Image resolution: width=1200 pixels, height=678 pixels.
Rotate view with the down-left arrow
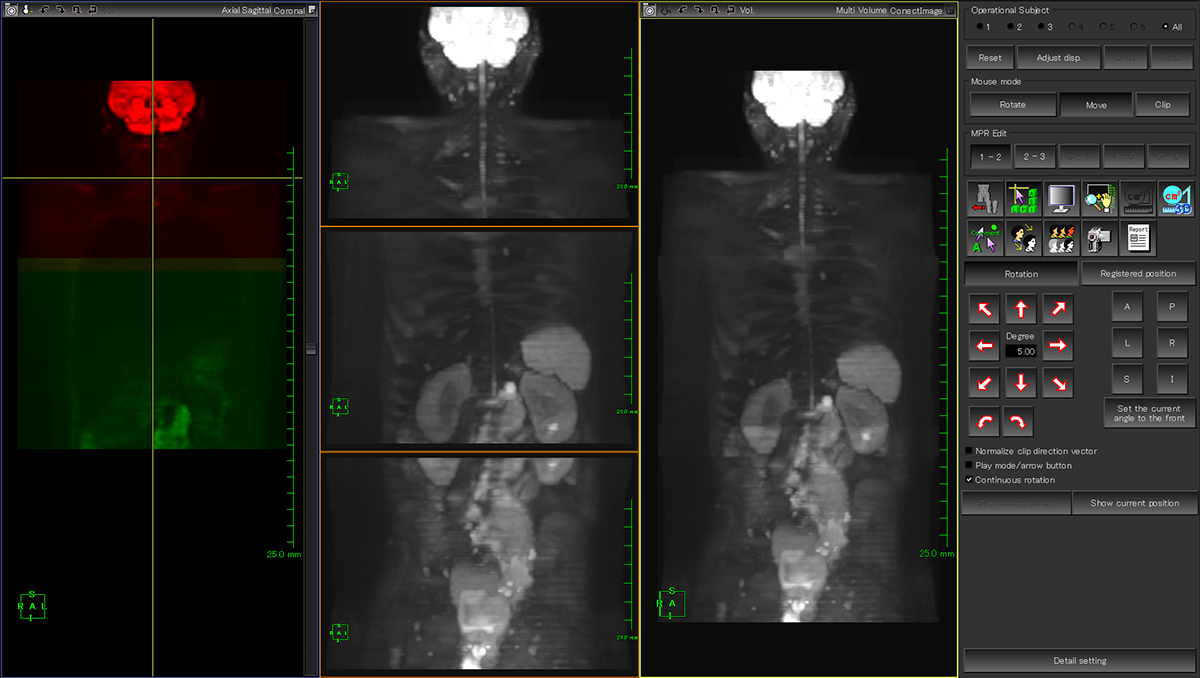[984, 383]
